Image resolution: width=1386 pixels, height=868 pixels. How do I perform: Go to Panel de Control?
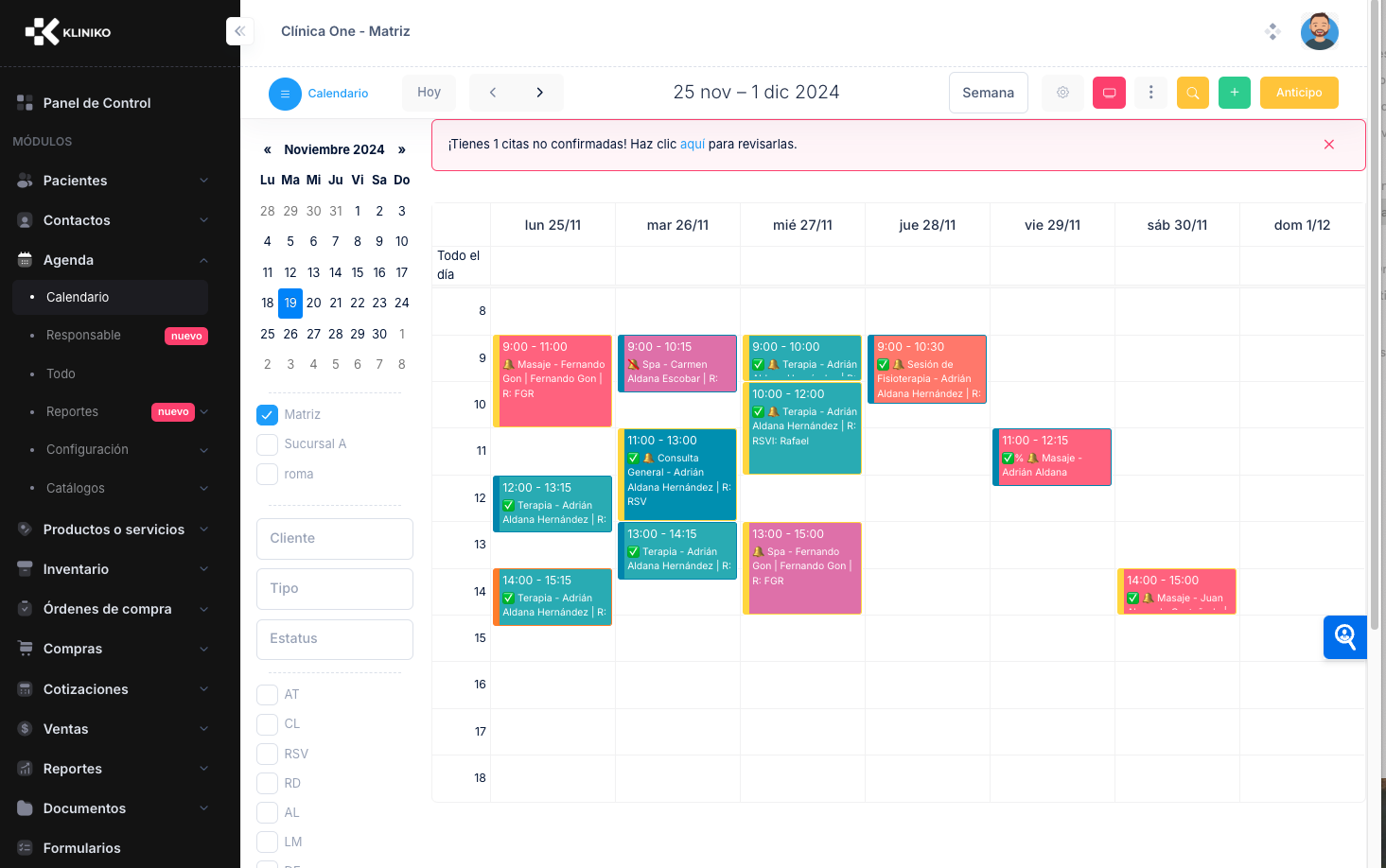point(97,102)
